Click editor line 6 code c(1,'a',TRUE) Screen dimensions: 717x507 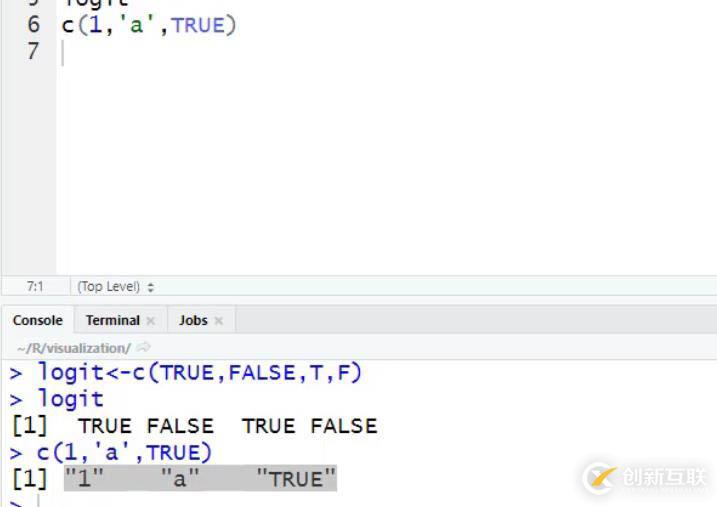149,25
